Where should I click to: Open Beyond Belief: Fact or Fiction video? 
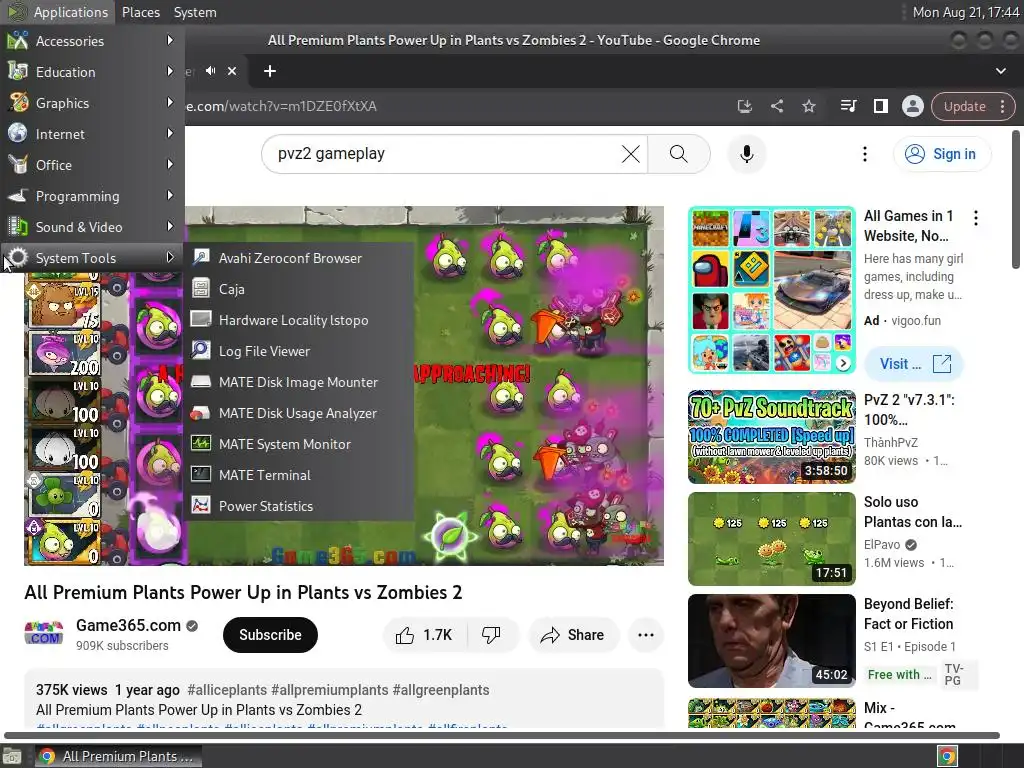tap(771, 641)
